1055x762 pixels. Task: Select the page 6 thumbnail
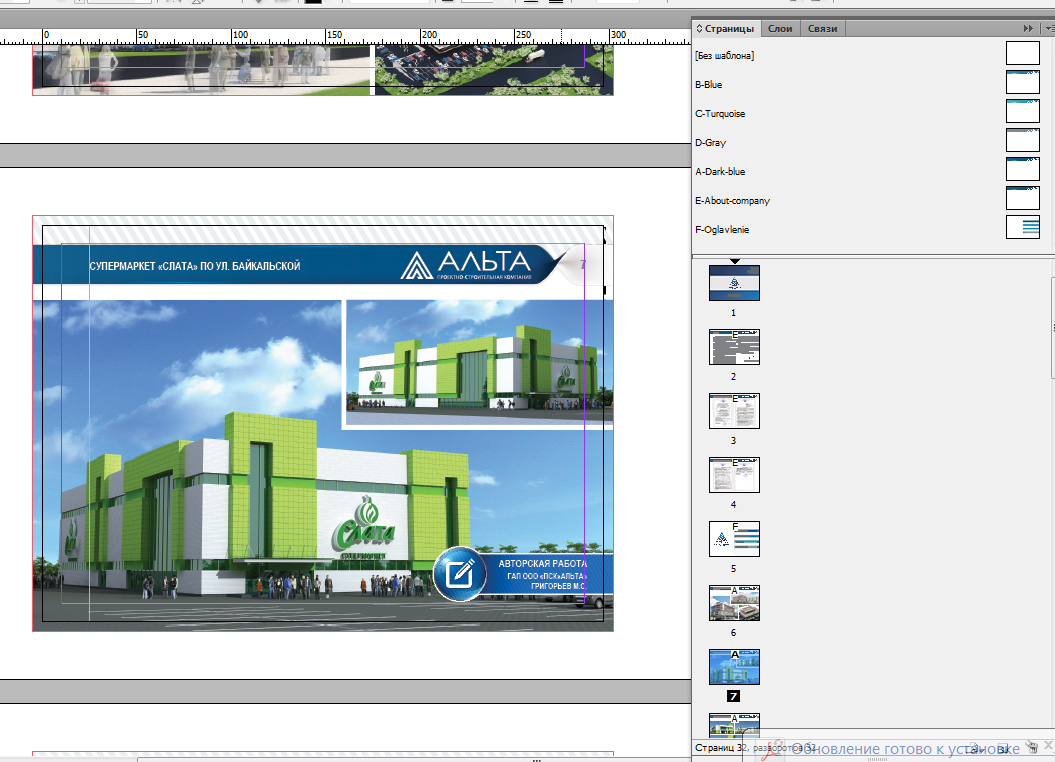(x=734, y=603)
